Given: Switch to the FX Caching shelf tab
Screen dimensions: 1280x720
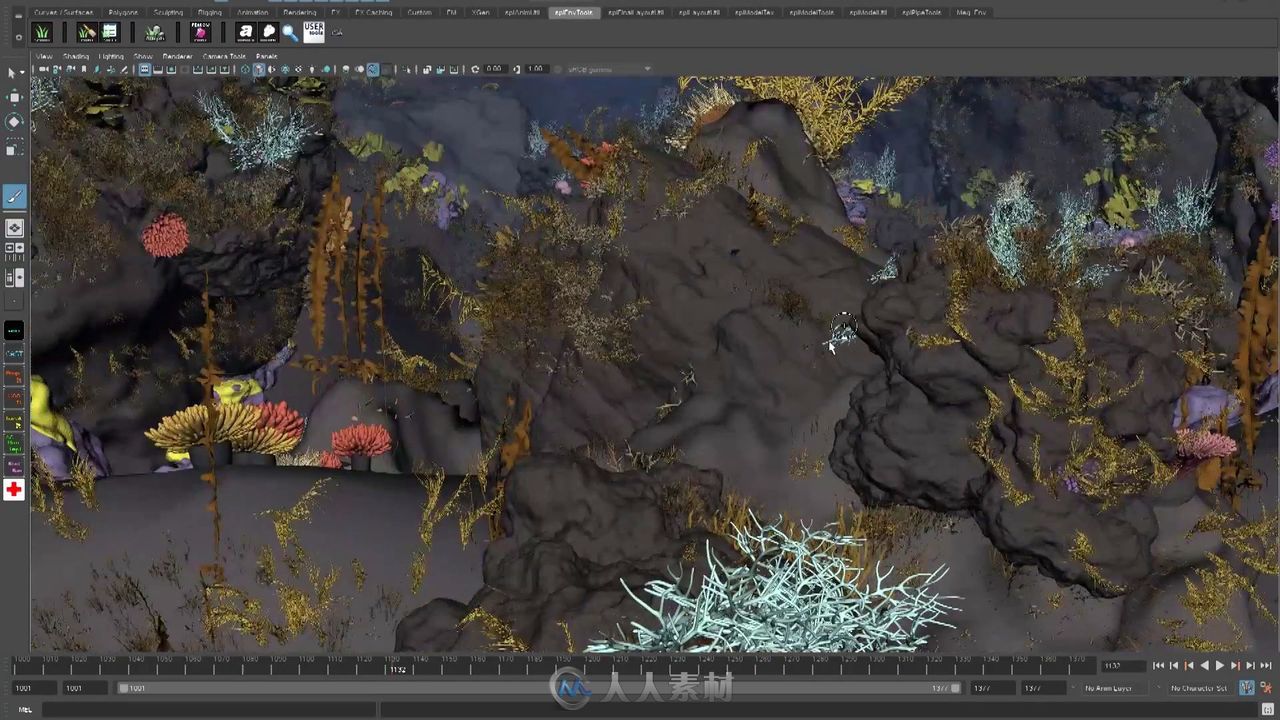Looking at the screenshot, I should [x=374, y=12].
